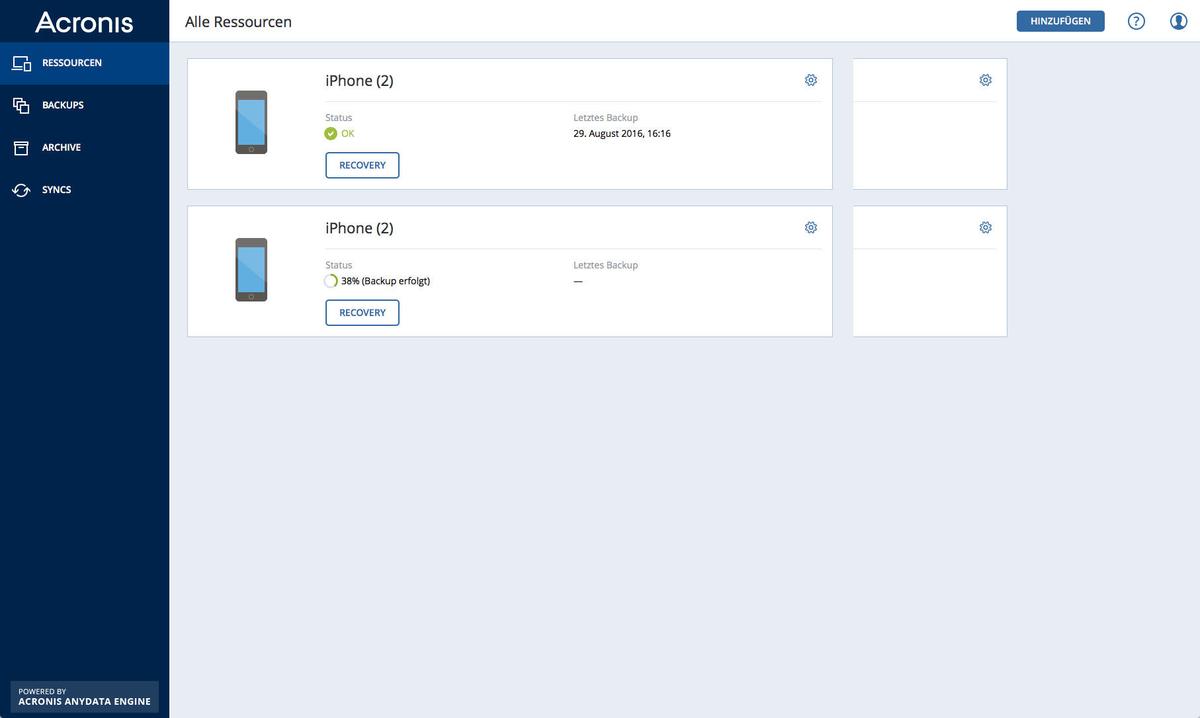
Task: Open help via the question mark icon
Action: 1136,21
